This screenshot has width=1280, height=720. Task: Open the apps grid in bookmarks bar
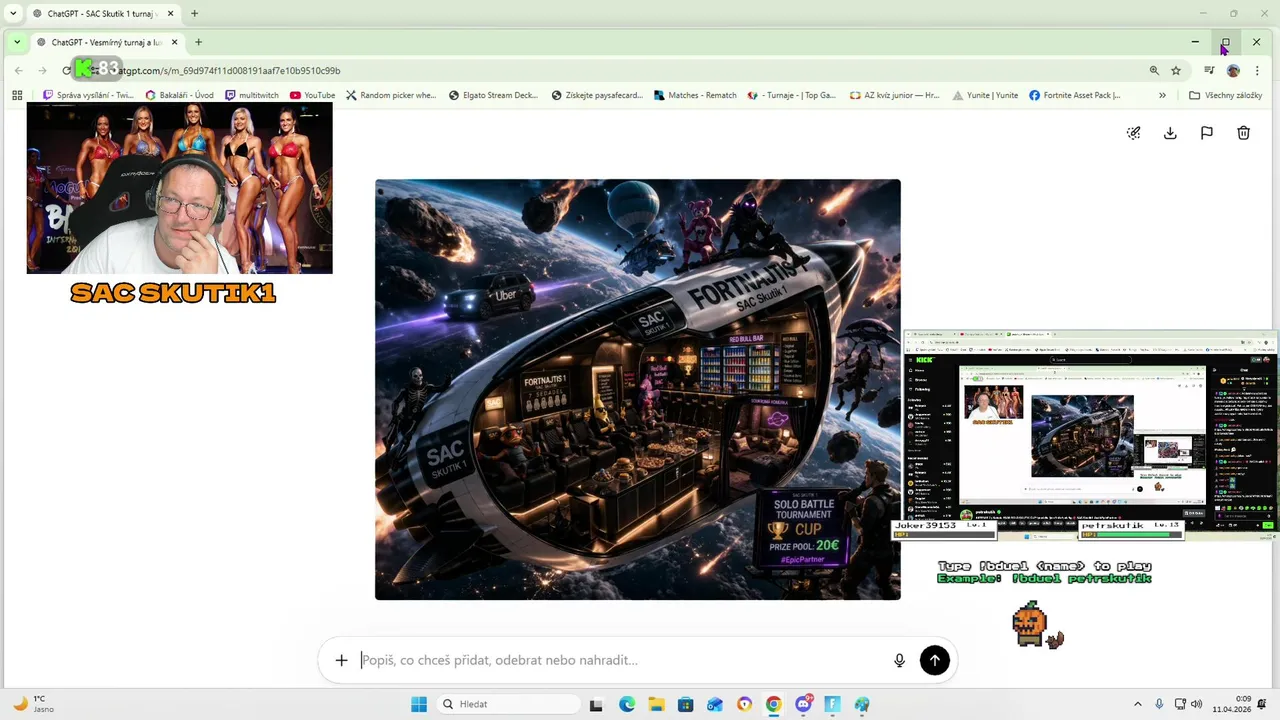17,95
